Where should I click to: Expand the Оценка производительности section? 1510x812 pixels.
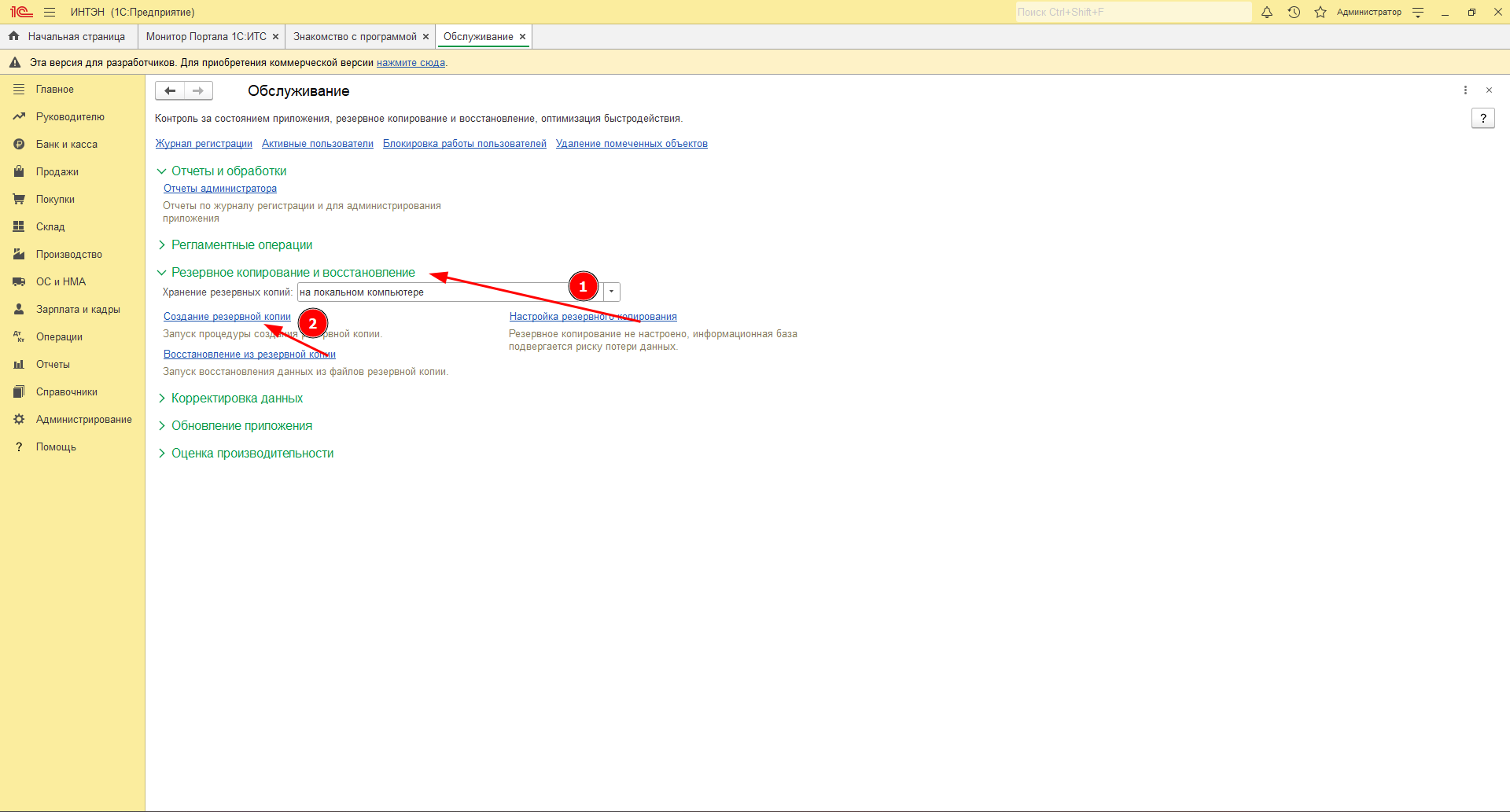tap(161, 454)
